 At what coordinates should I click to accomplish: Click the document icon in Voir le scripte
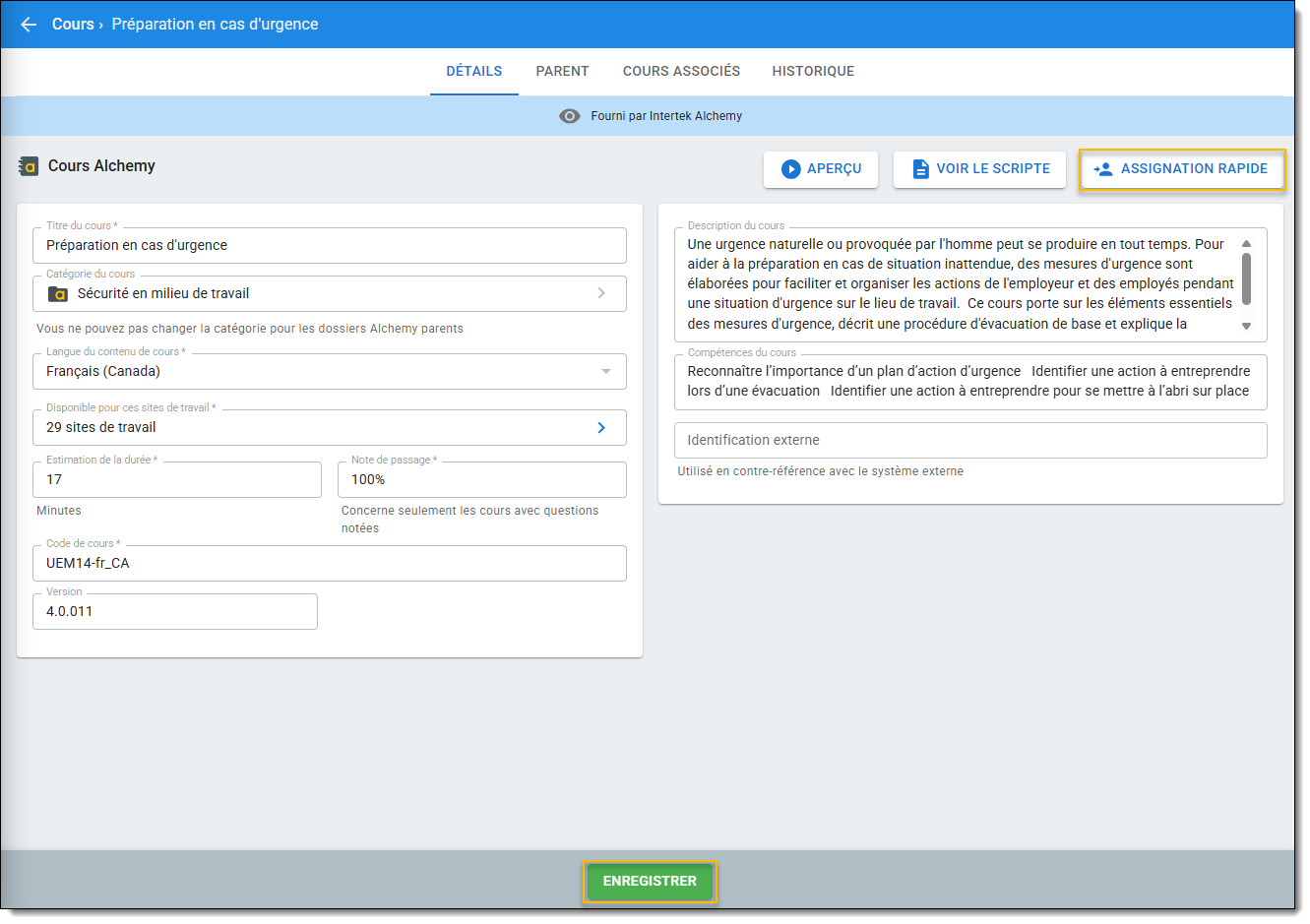click(920, 169)
